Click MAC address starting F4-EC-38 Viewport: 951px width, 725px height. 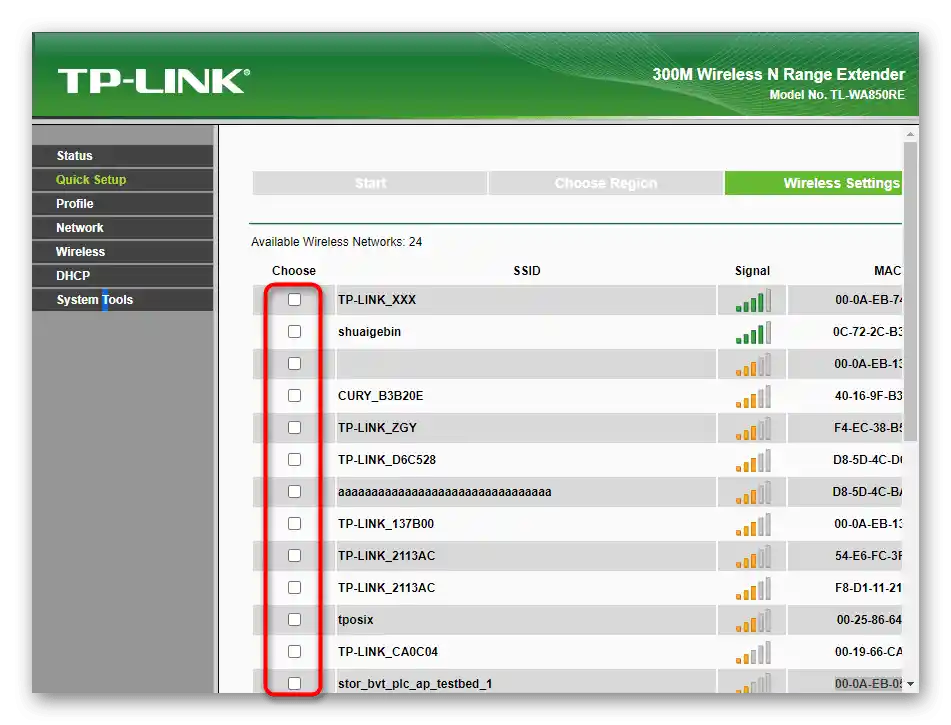(x=868, y=428)
